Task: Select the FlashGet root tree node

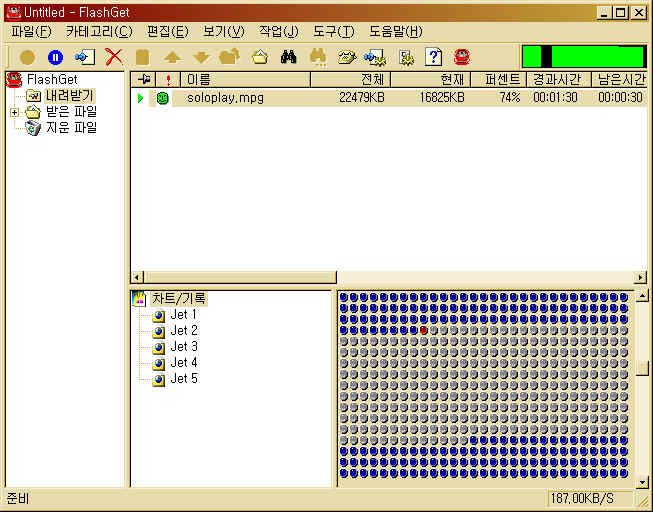Action: tap(52, 79)
